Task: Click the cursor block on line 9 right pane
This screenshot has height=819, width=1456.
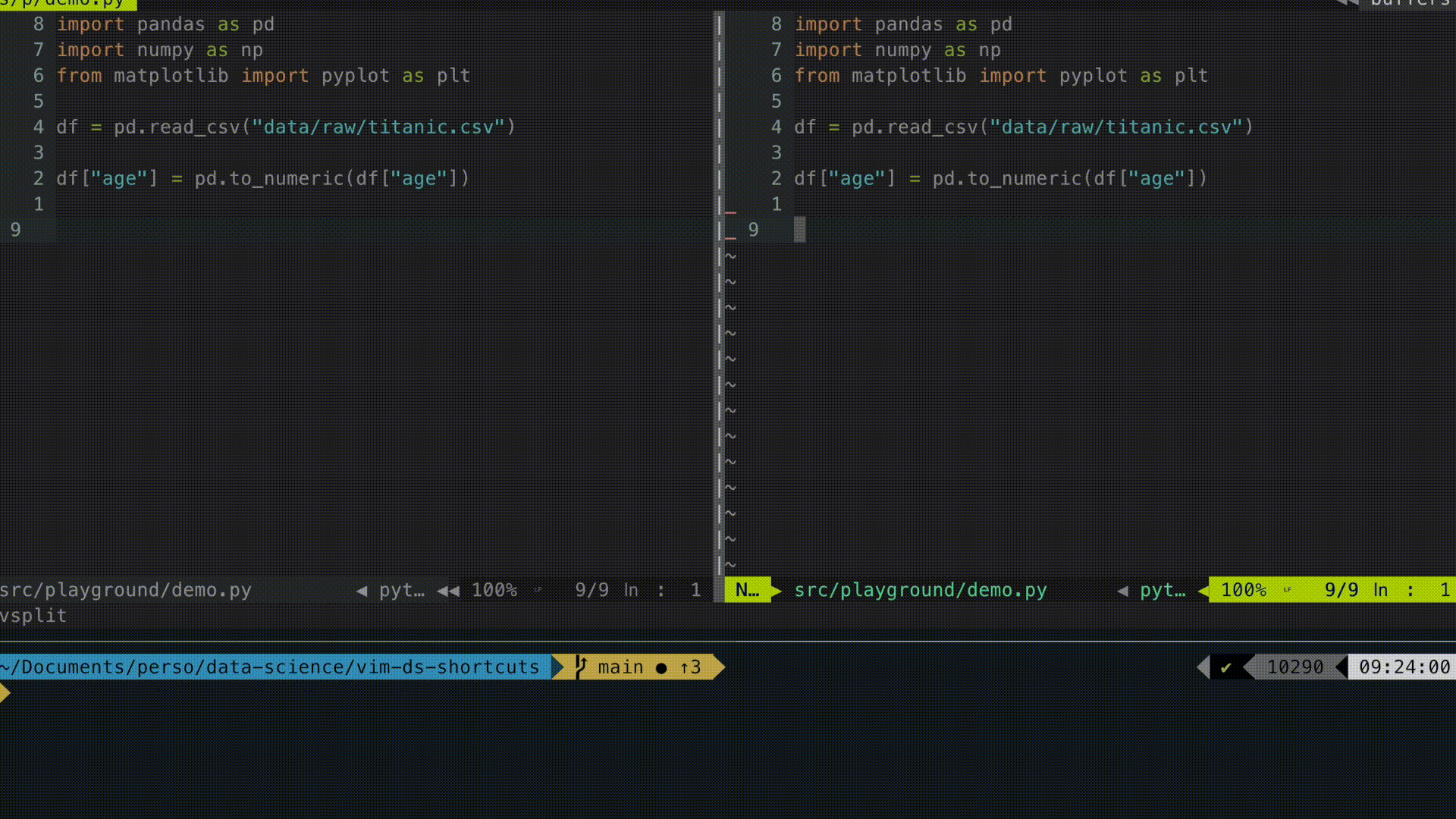Action: (799, 229)
